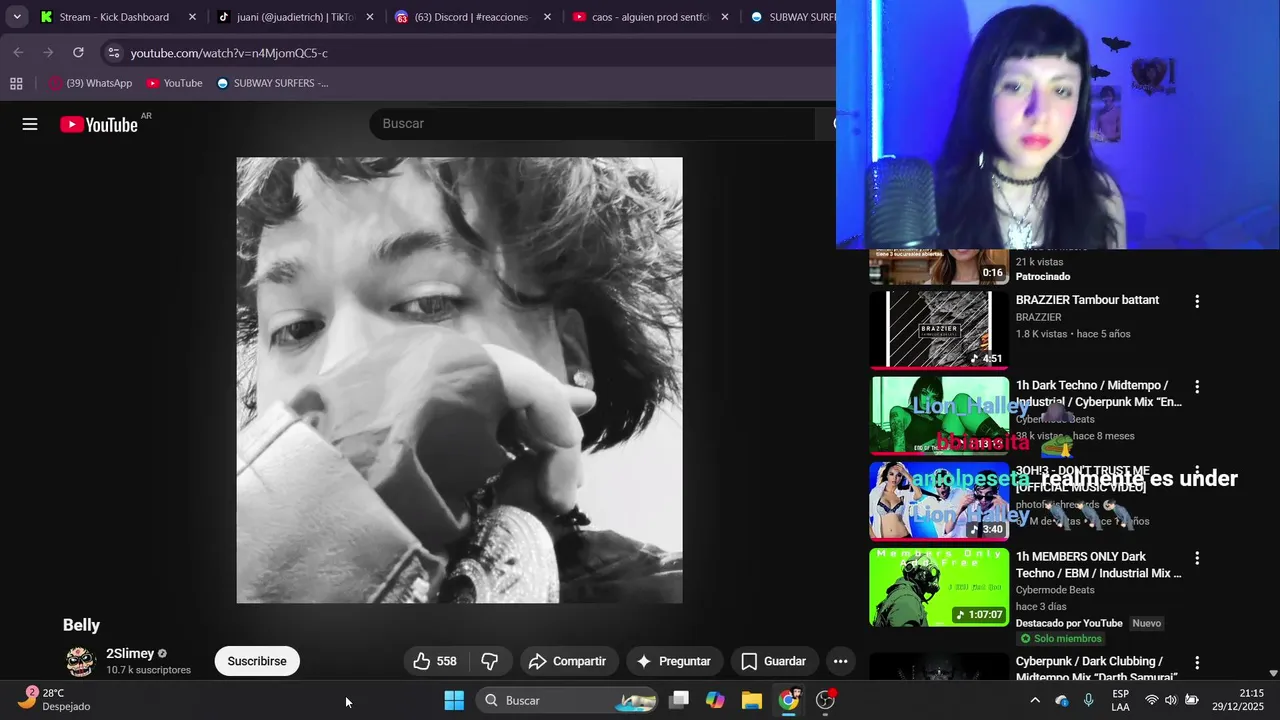Click the main Belly video player
Screen dimensions: 1280x720
[x=459, y=380]
